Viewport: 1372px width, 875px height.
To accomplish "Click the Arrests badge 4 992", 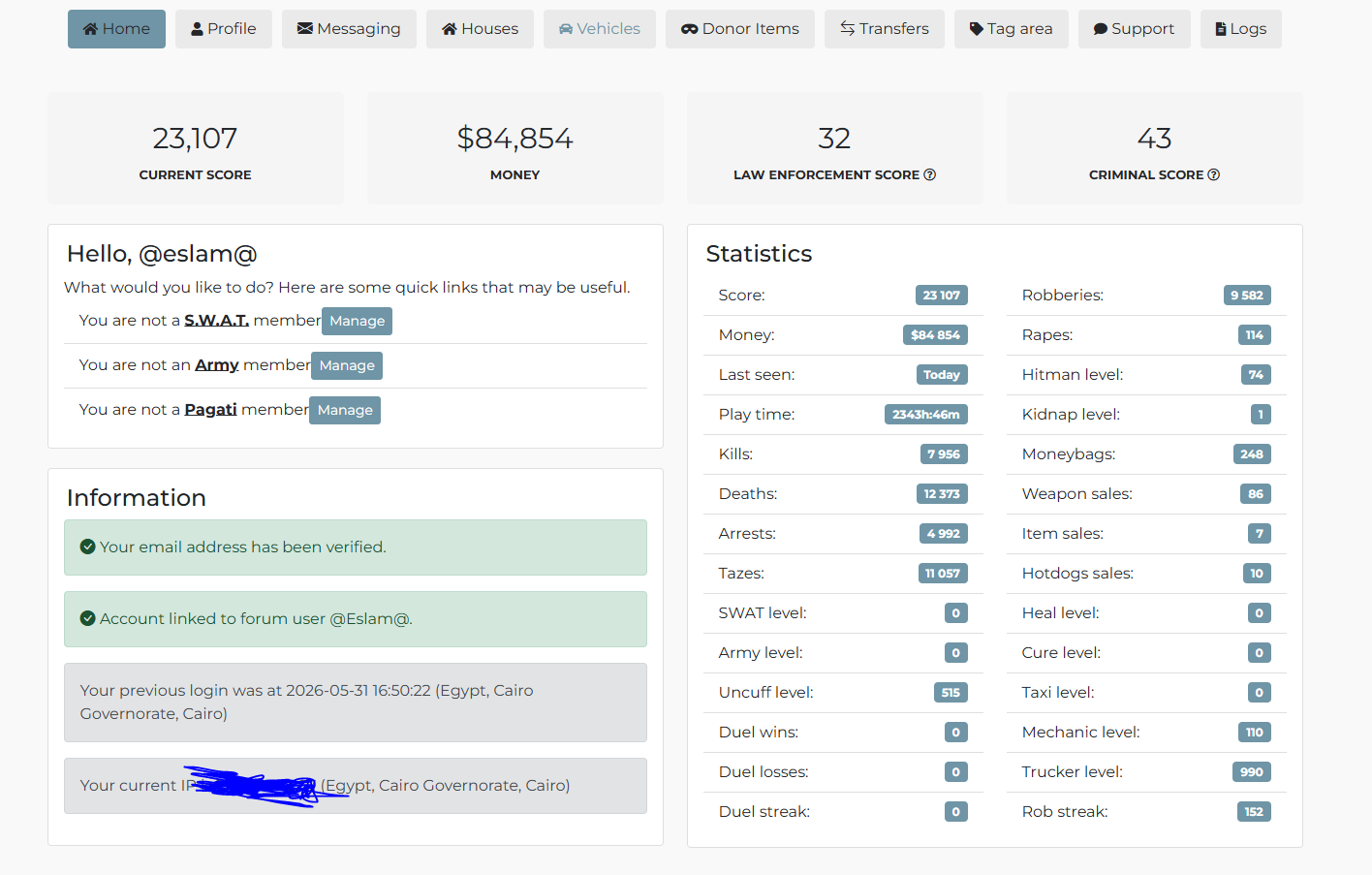I will click(944, 534).
